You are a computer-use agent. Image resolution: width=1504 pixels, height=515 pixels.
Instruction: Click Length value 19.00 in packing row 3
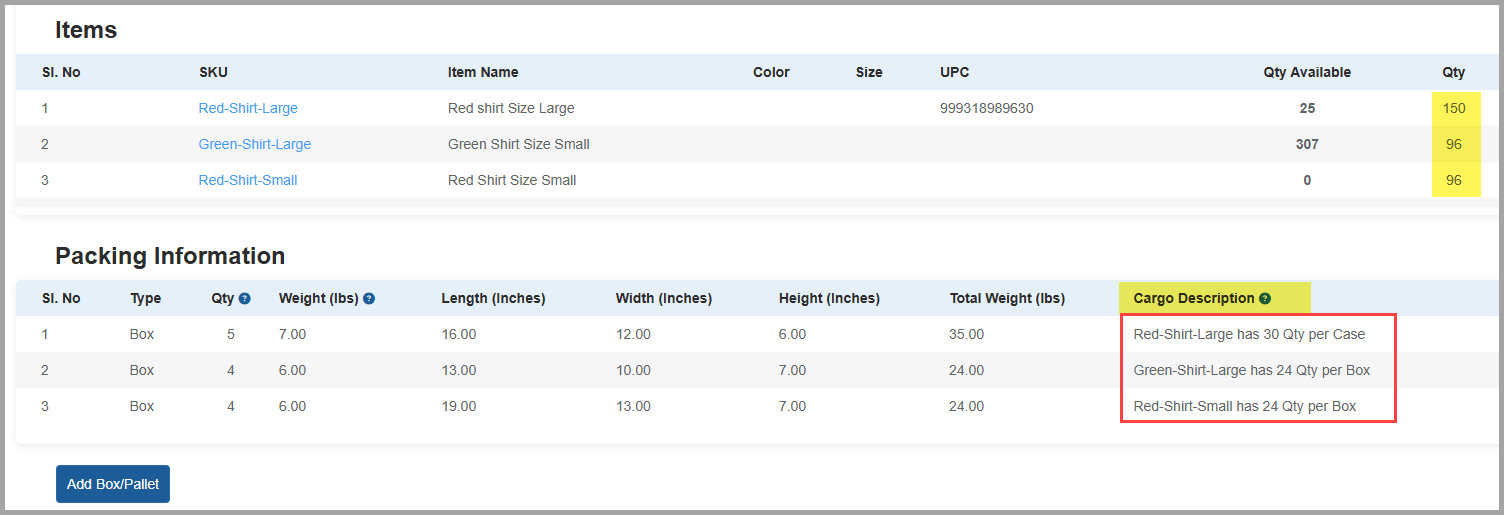(459, 406)
